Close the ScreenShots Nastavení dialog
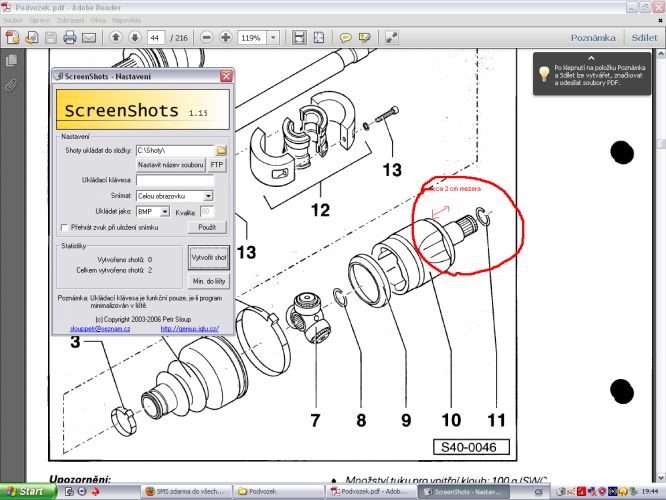The height and width of the screenshot is (500, 666). click(226, 76)
